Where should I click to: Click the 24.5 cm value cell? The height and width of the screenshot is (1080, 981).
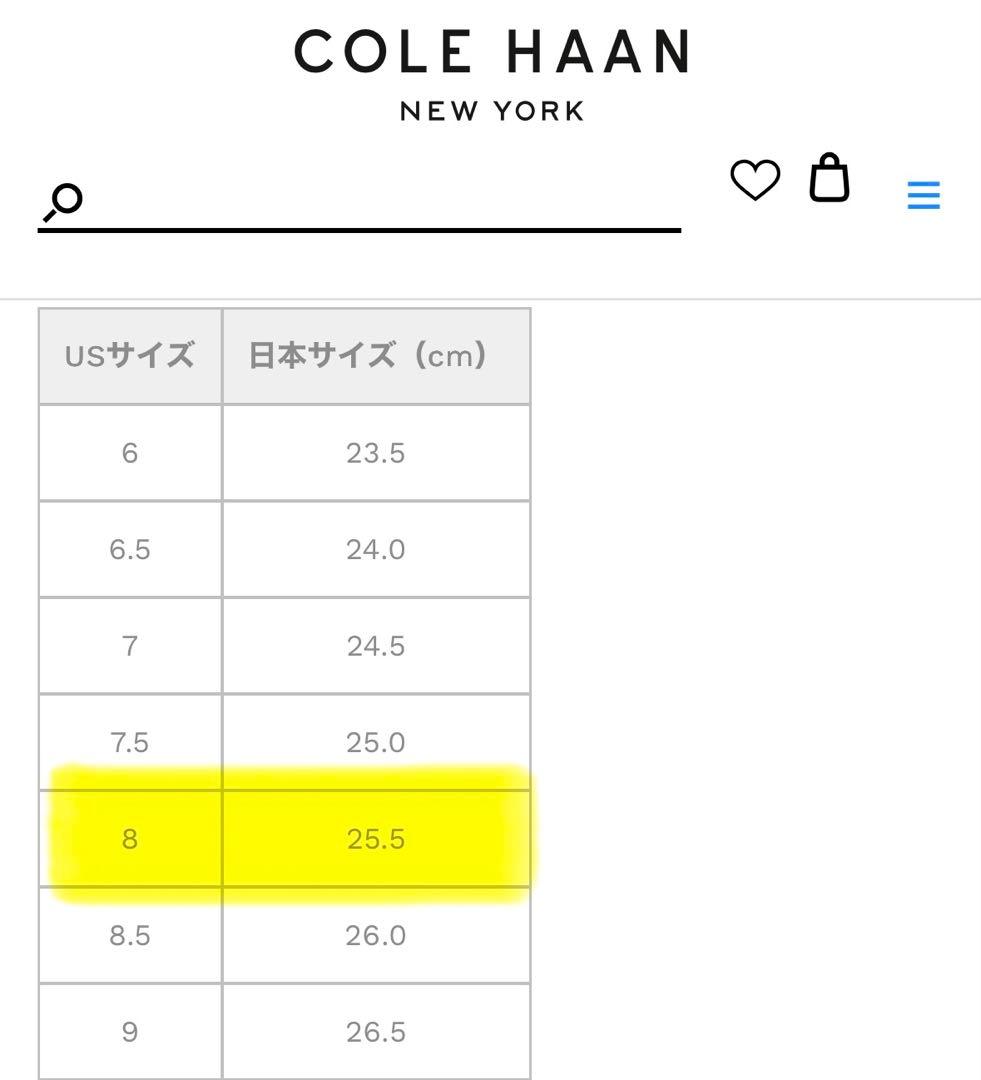pyautogui.click(x=376, y=645)
